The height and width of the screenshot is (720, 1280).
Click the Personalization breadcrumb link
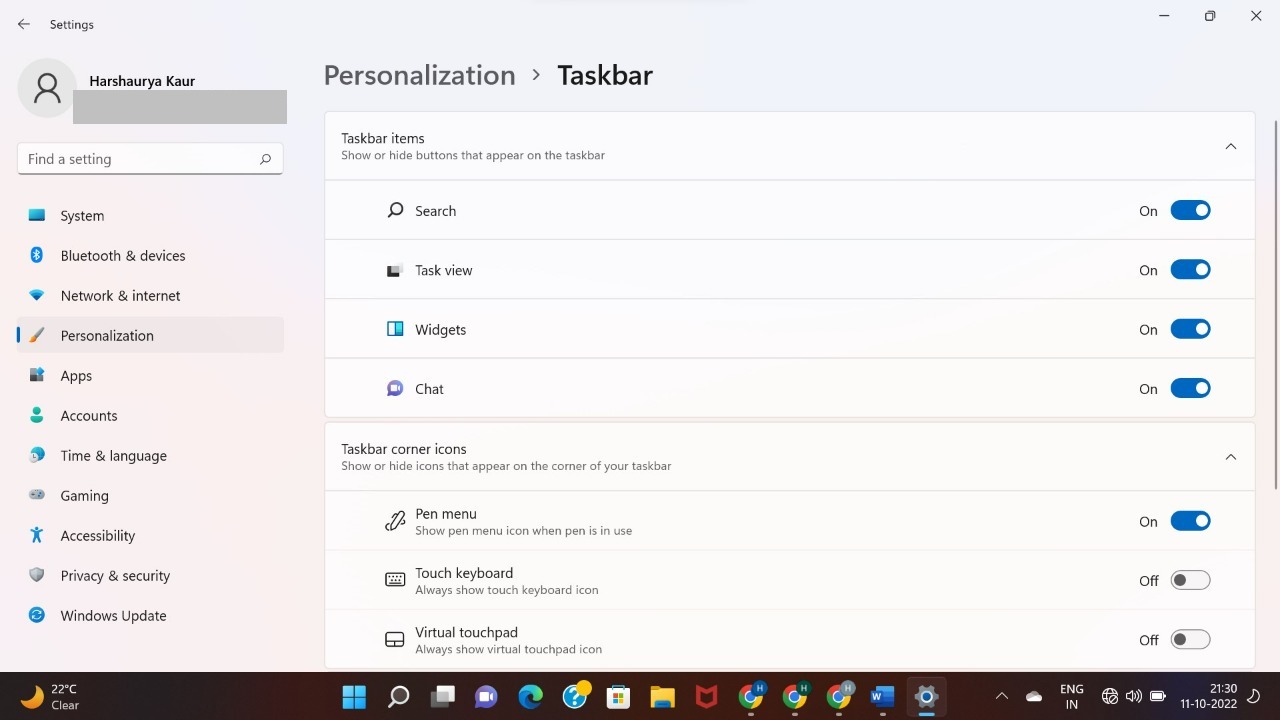point(419,75)
